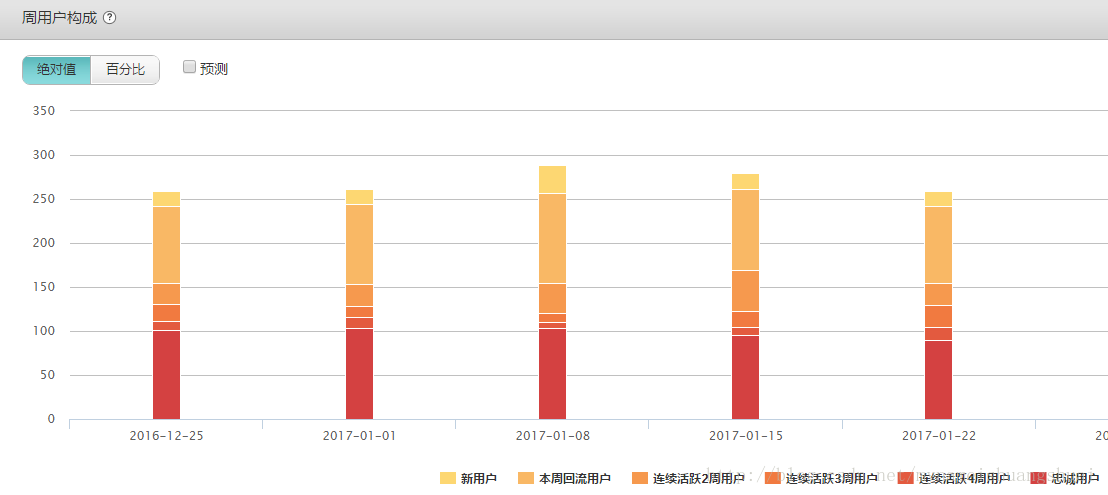
Task: Click the 2017-01-22 axis label
Action: (938, 436)
